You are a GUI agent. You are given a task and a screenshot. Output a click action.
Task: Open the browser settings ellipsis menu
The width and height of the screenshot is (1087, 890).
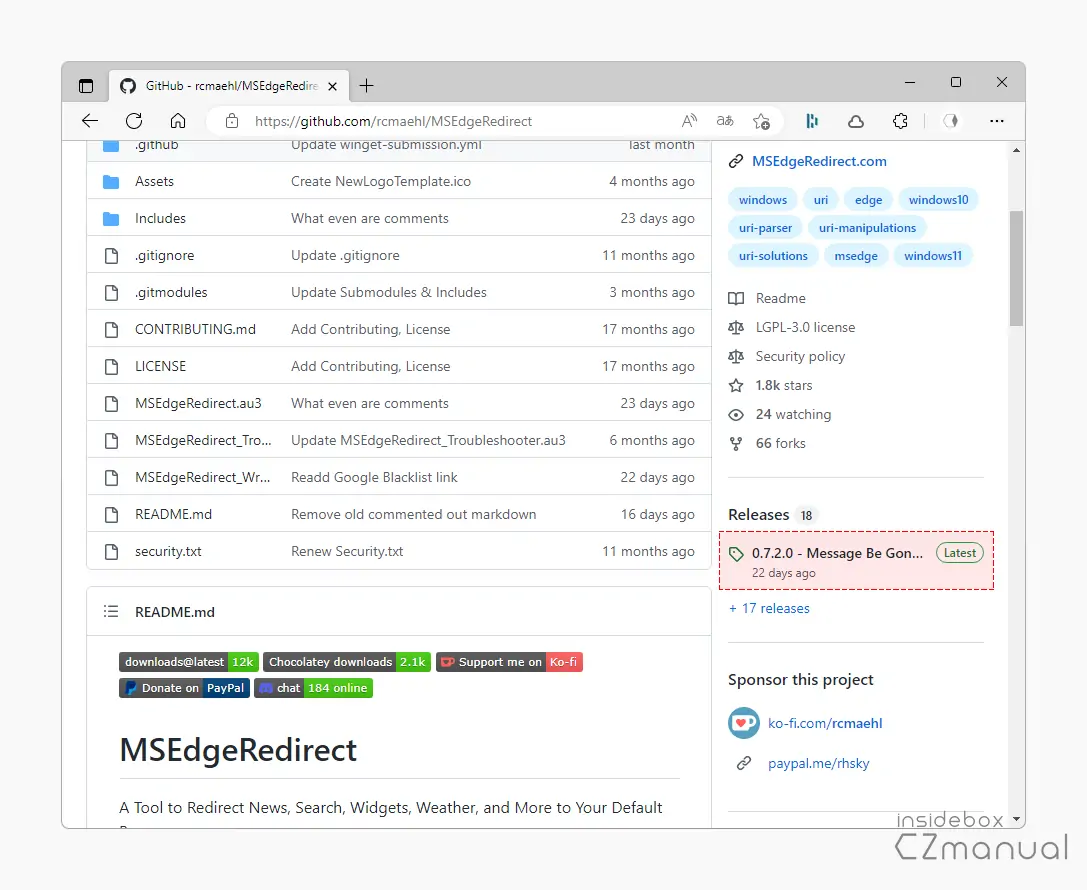point(996,121)
